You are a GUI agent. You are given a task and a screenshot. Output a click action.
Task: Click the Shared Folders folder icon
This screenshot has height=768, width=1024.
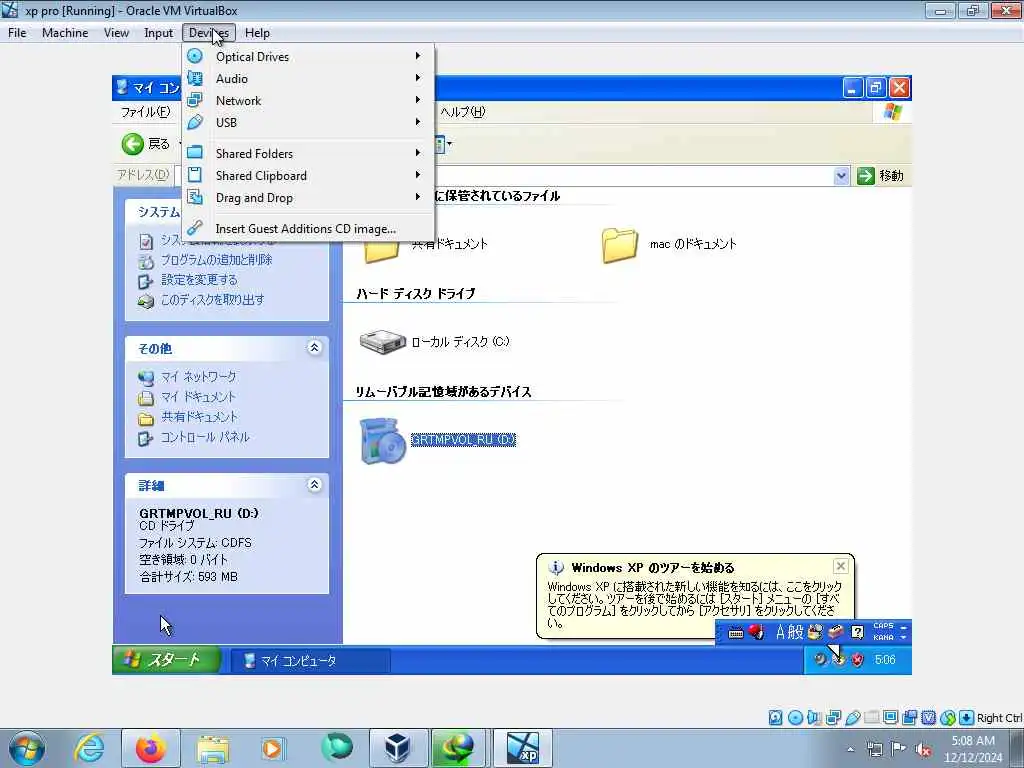(x=195, y=153)
